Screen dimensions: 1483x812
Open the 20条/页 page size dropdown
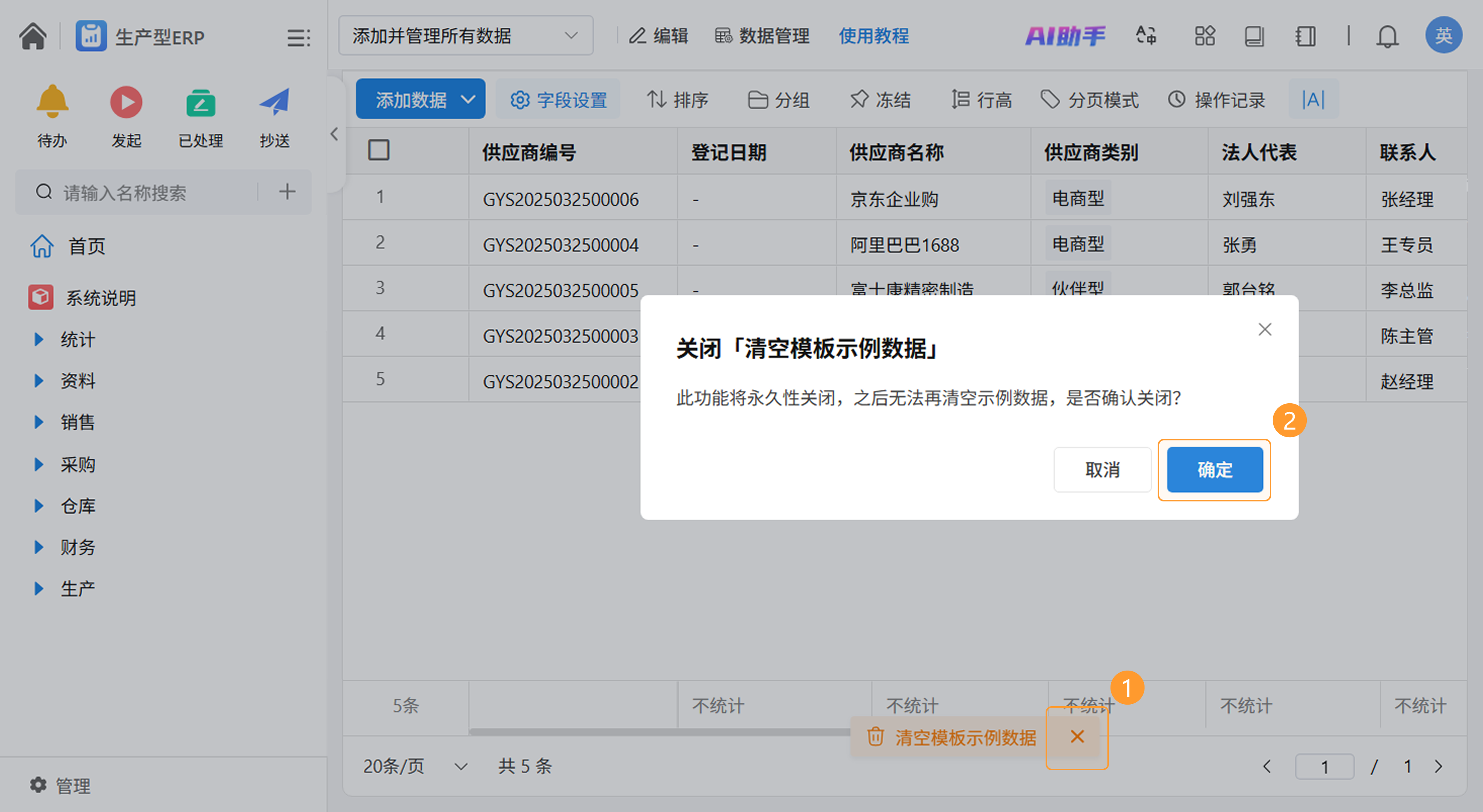point(415,766)
